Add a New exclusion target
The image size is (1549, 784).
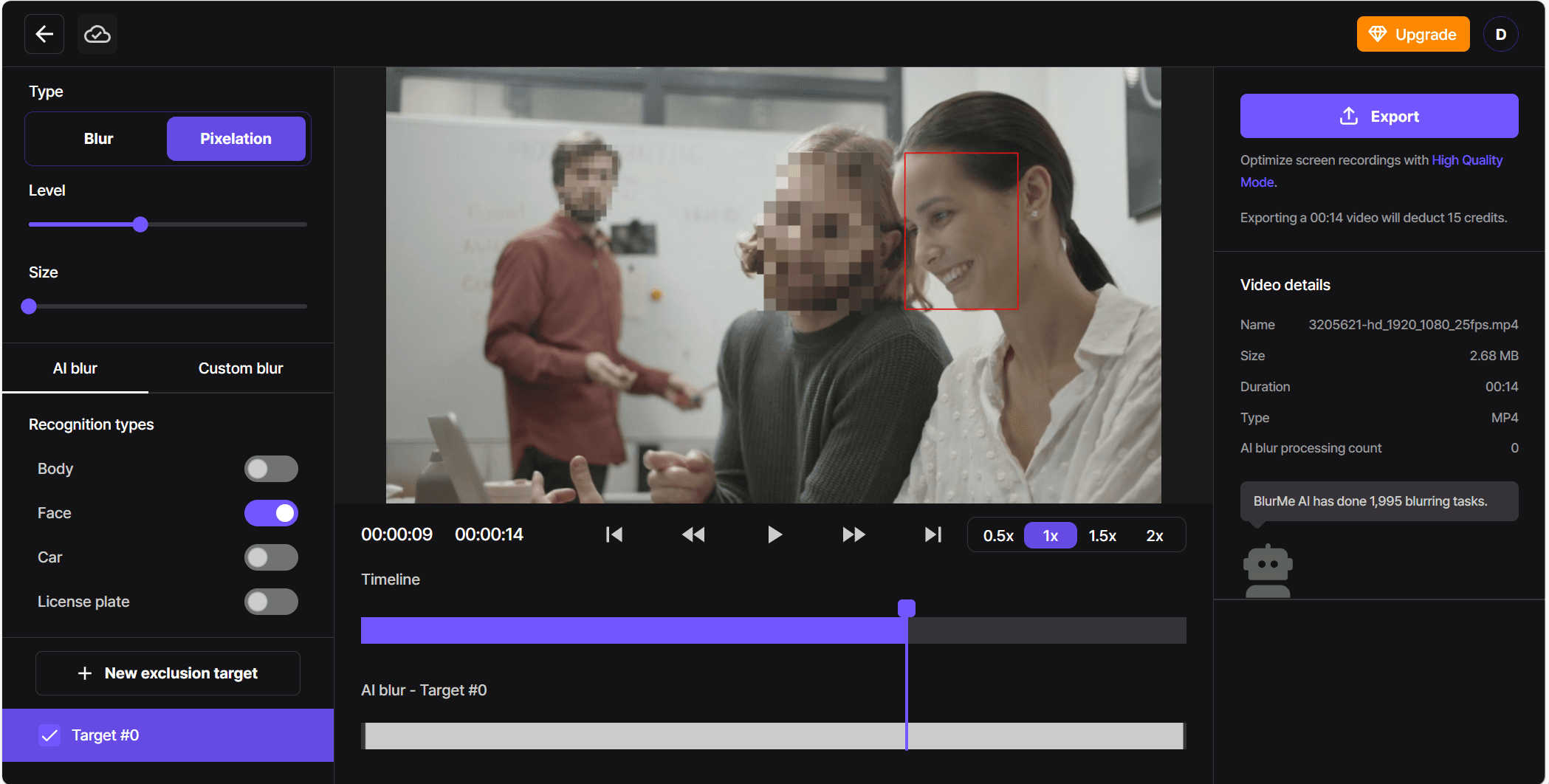(x=168, y=673)
